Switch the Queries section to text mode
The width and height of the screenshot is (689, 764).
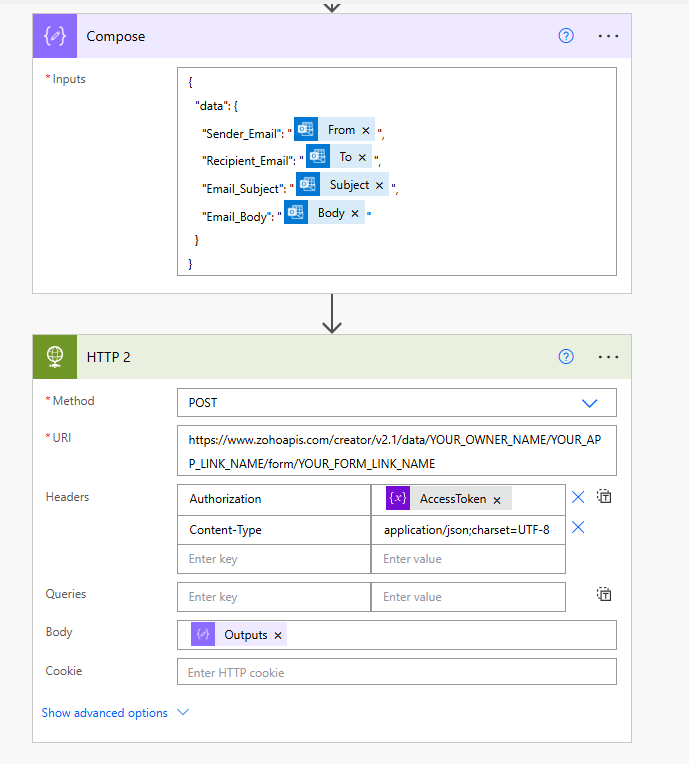click(604, 594)
